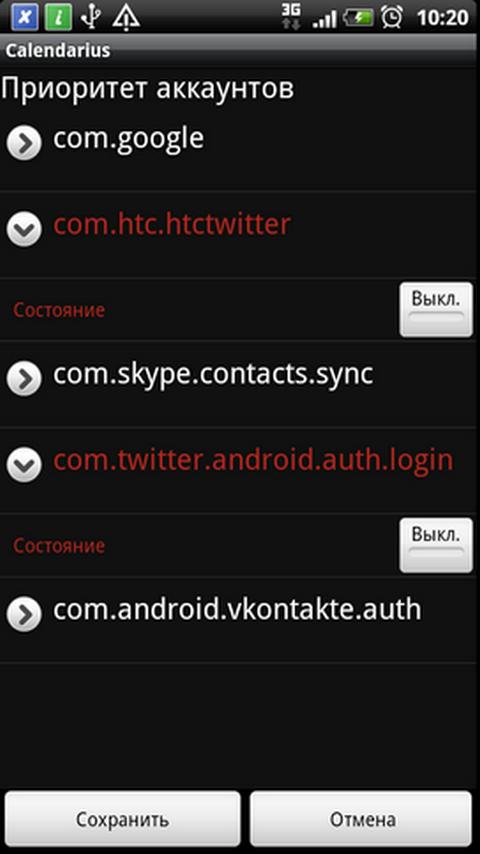Tap the green info notification icon
Screen dimensions: 480x854
tap(58, 17)
